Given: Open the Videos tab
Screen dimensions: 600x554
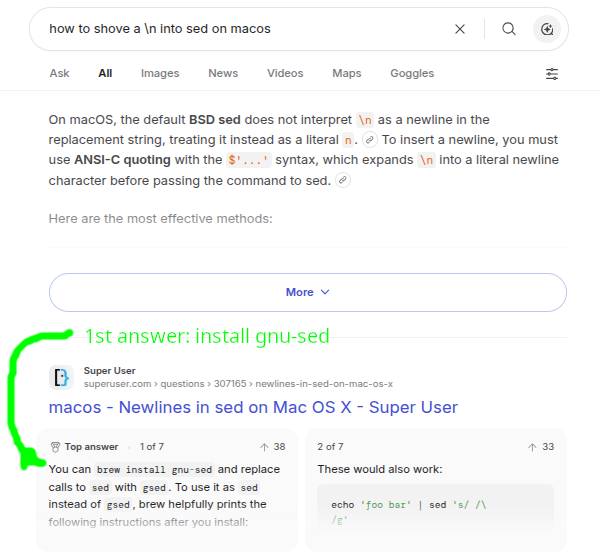Looking at the screenshot, I should [285, 73].
